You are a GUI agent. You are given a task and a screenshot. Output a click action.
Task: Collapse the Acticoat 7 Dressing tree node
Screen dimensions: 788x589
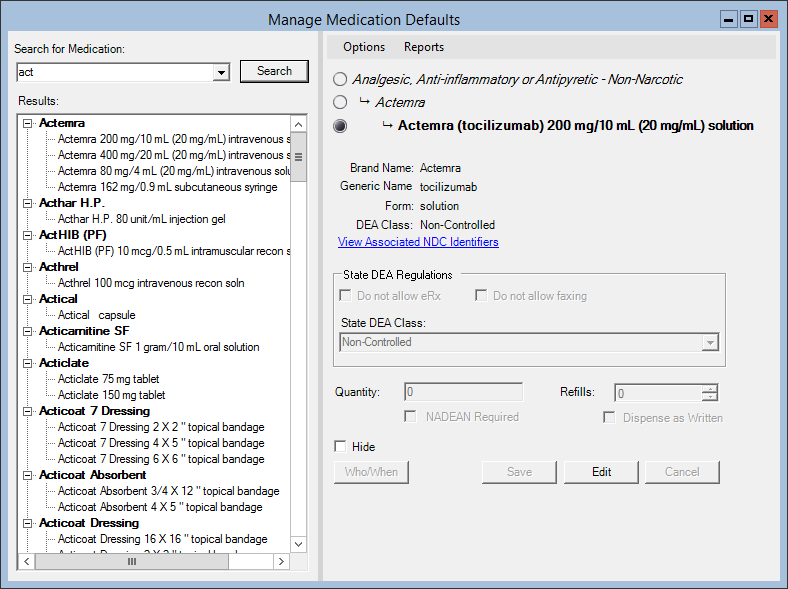[28, 412]
